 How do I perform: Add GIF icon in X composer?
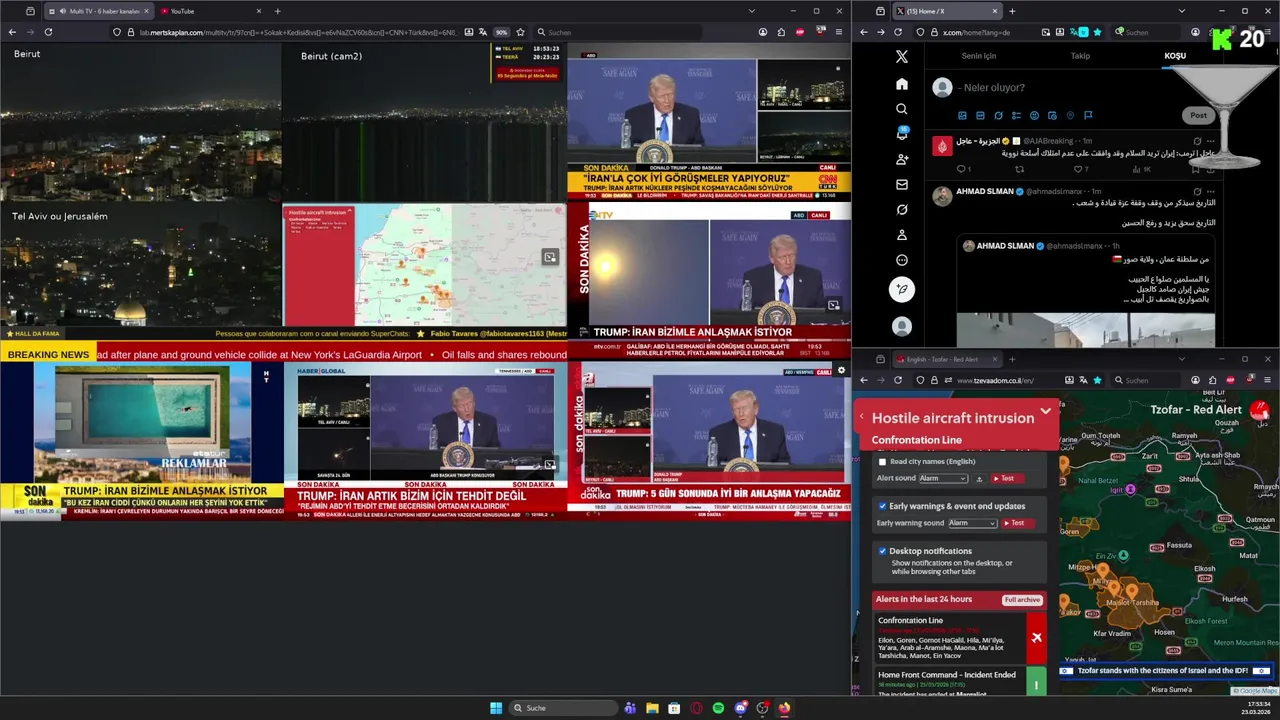coord(980,115)
